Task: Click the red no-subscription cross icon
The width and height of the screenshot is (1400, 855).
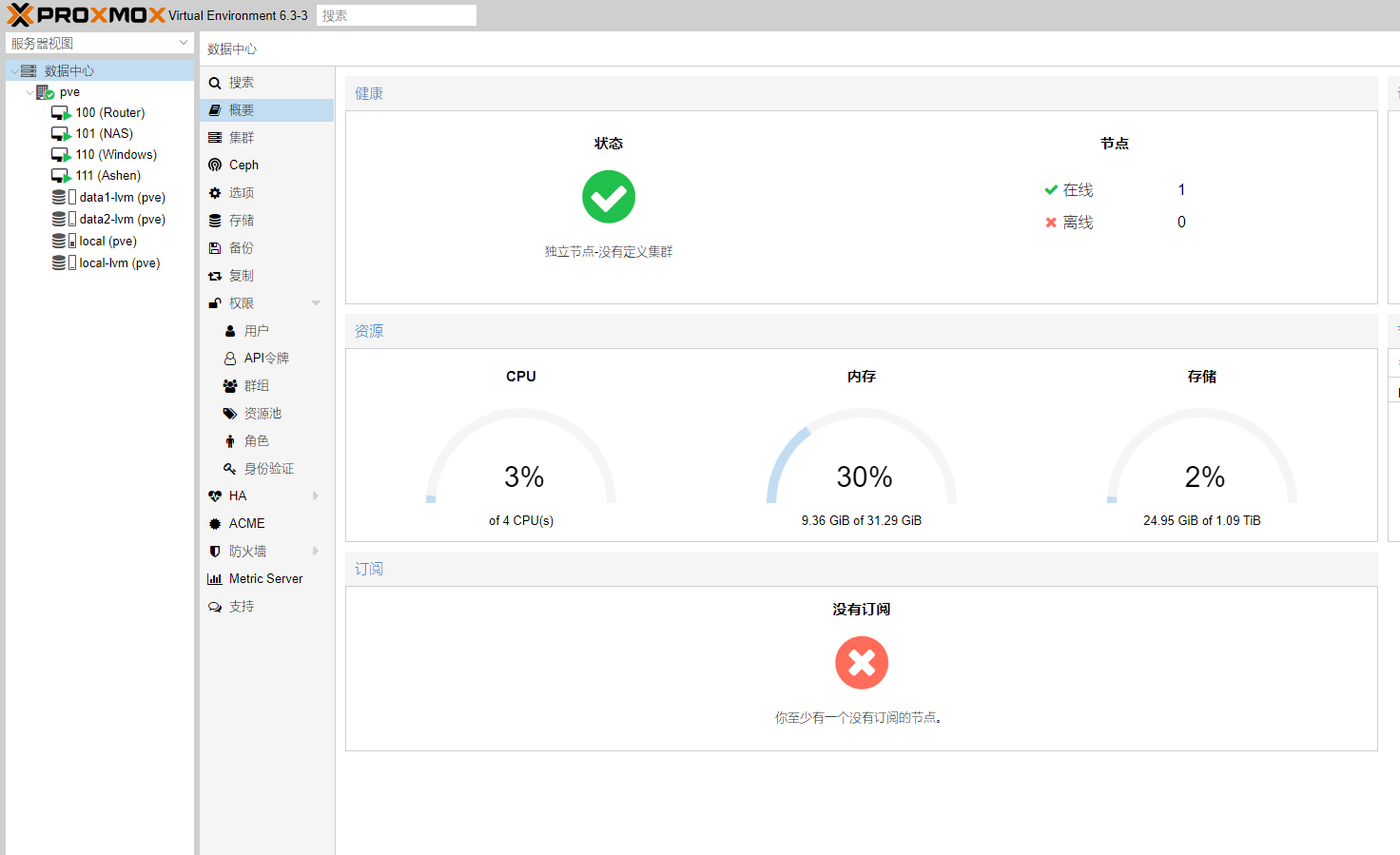Action: click(862, 663)
